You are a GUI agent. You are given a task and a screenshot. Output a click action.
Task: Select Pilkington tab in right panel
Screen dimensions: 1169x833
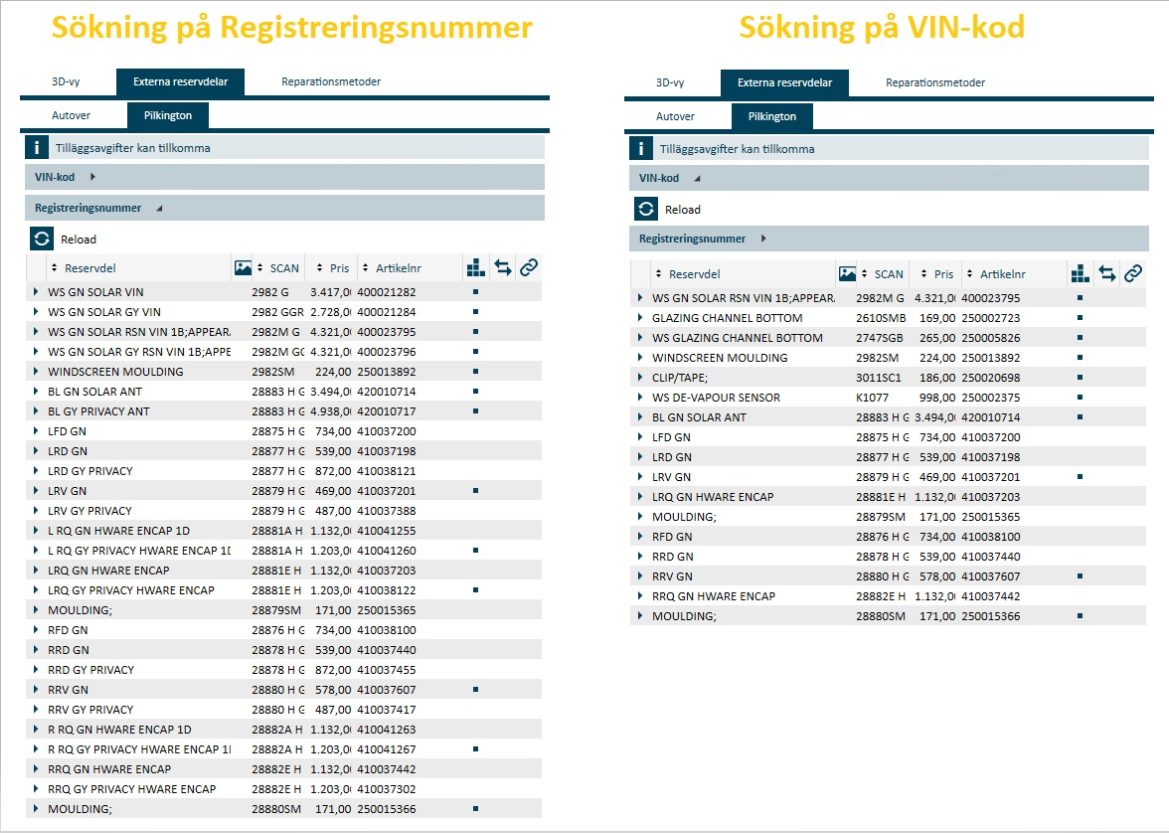coord(772,116)
